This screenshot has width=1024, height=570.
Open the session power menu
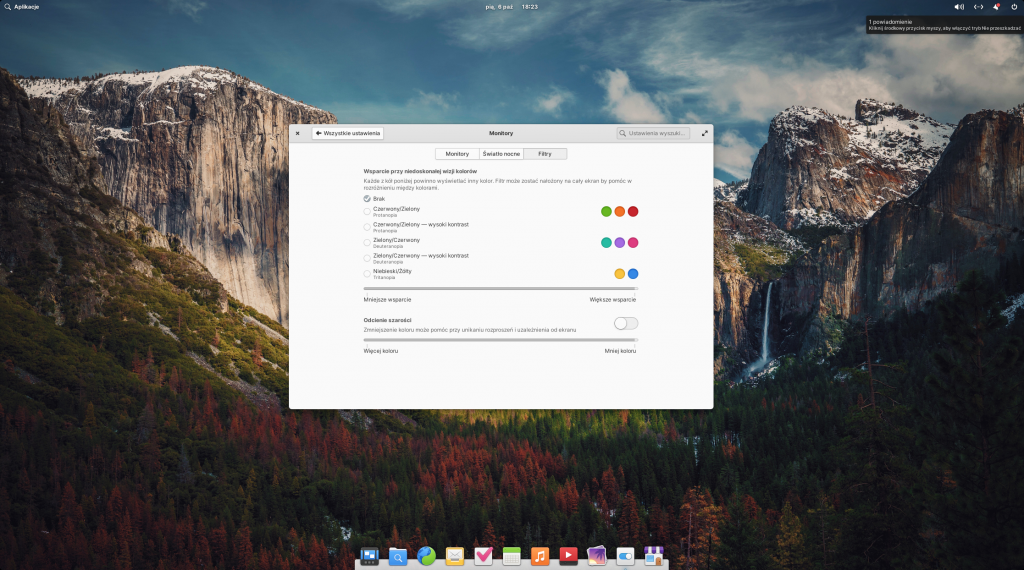click(1014, 7)
